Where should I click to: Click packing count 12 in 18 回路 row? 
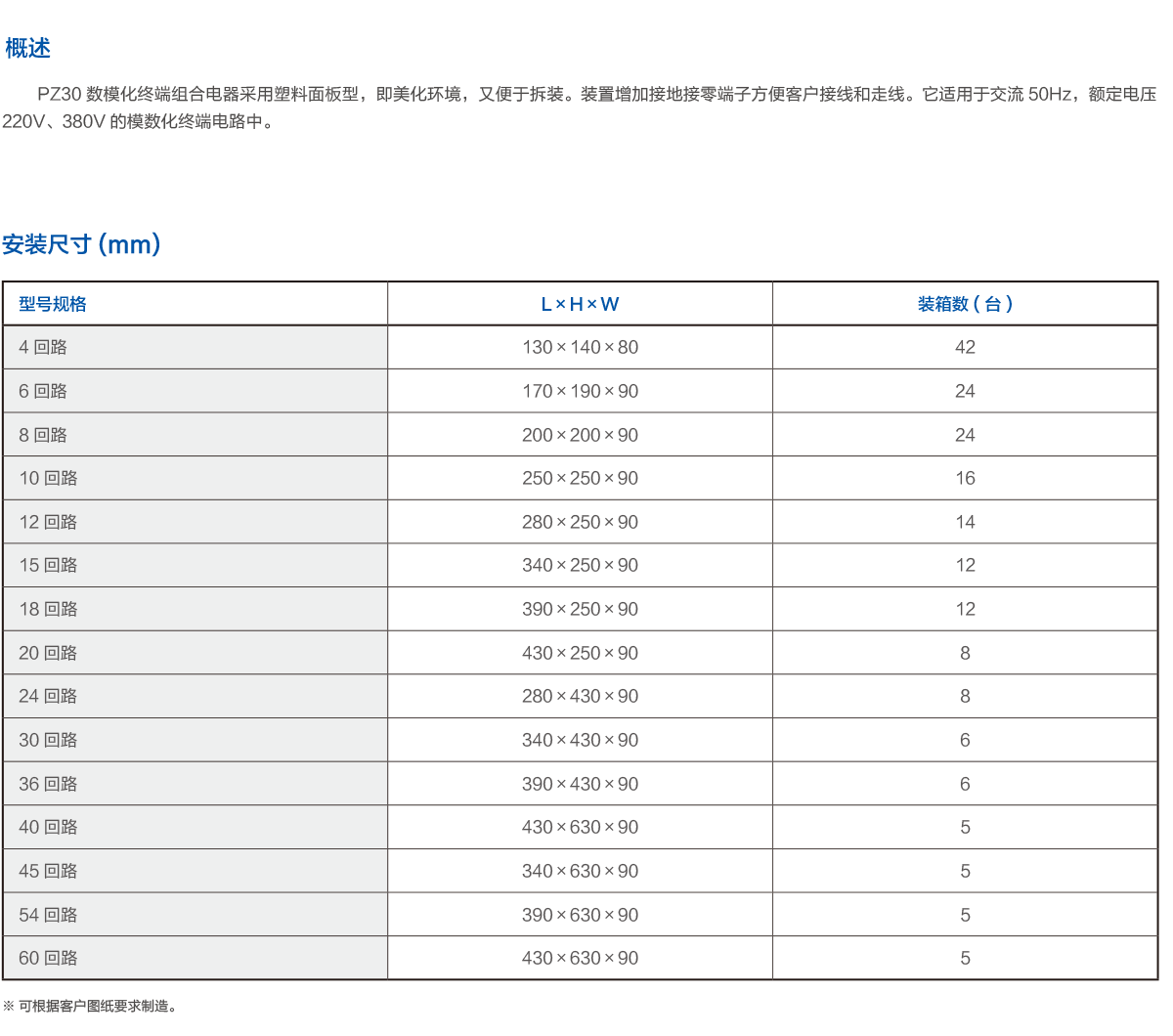[965, 609]
